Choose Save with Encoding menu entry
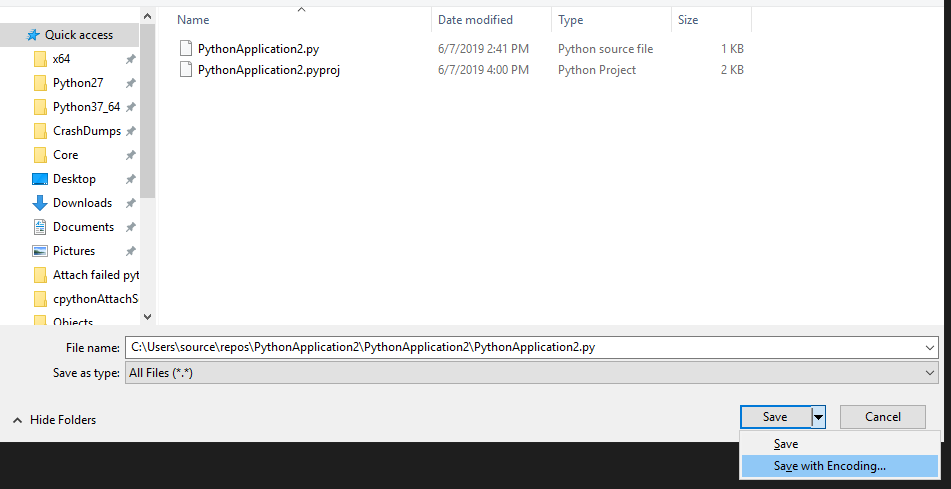The height and width of the screenshot is (489, 951). 839,466
